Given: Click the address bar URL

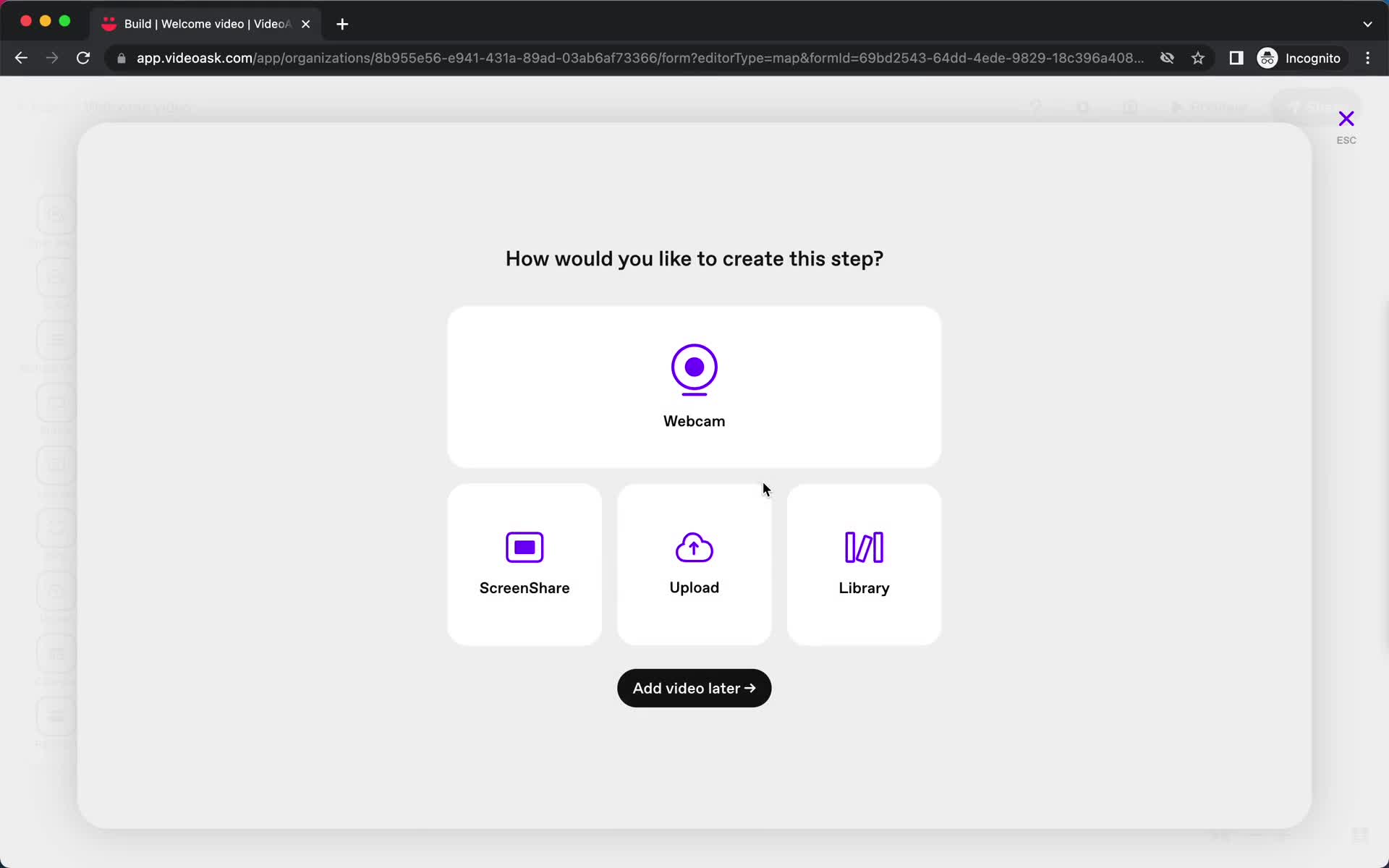Looking at the screenshot, I should (x=640, y=58).
